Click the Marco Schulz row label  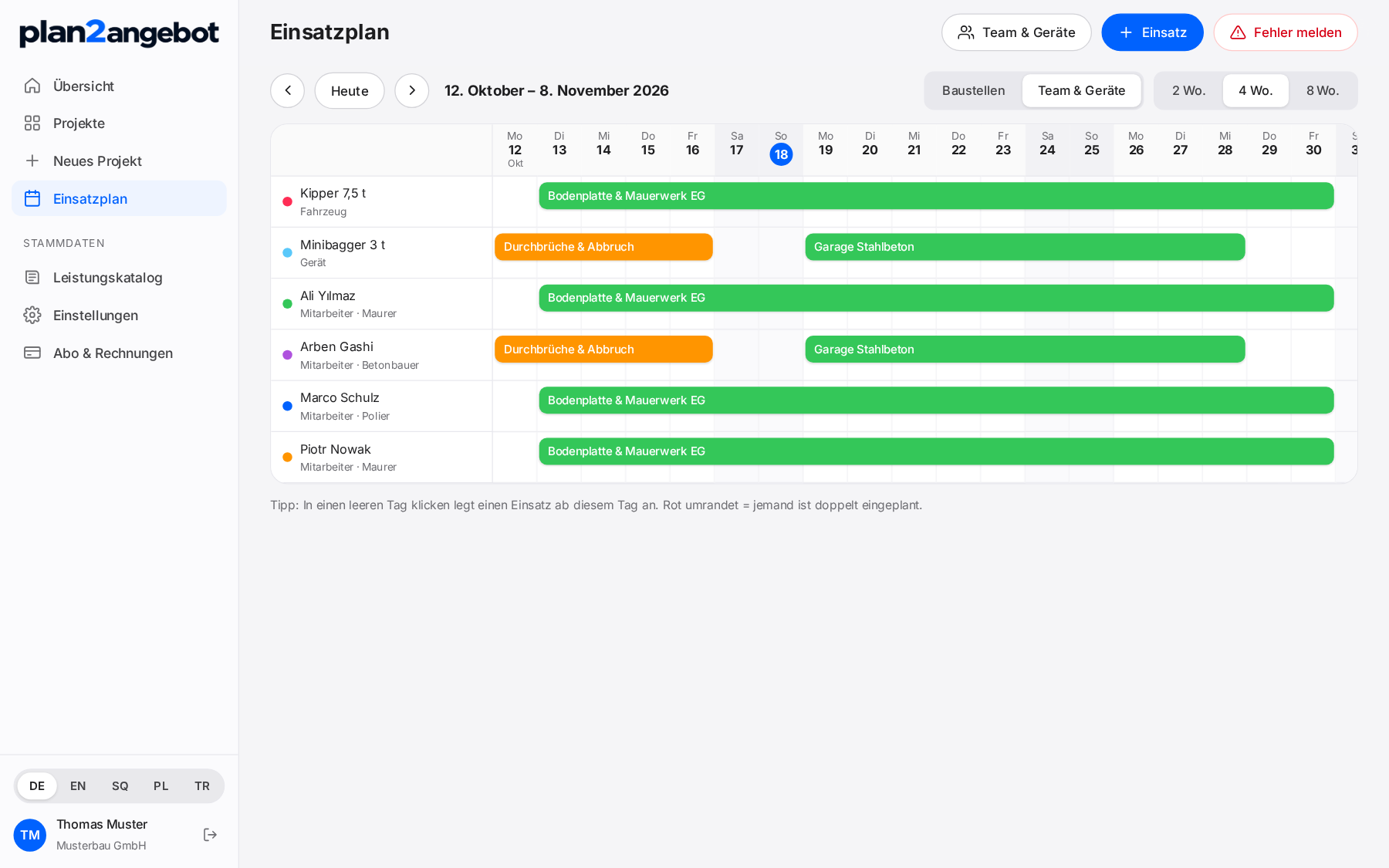click(381, 406)
